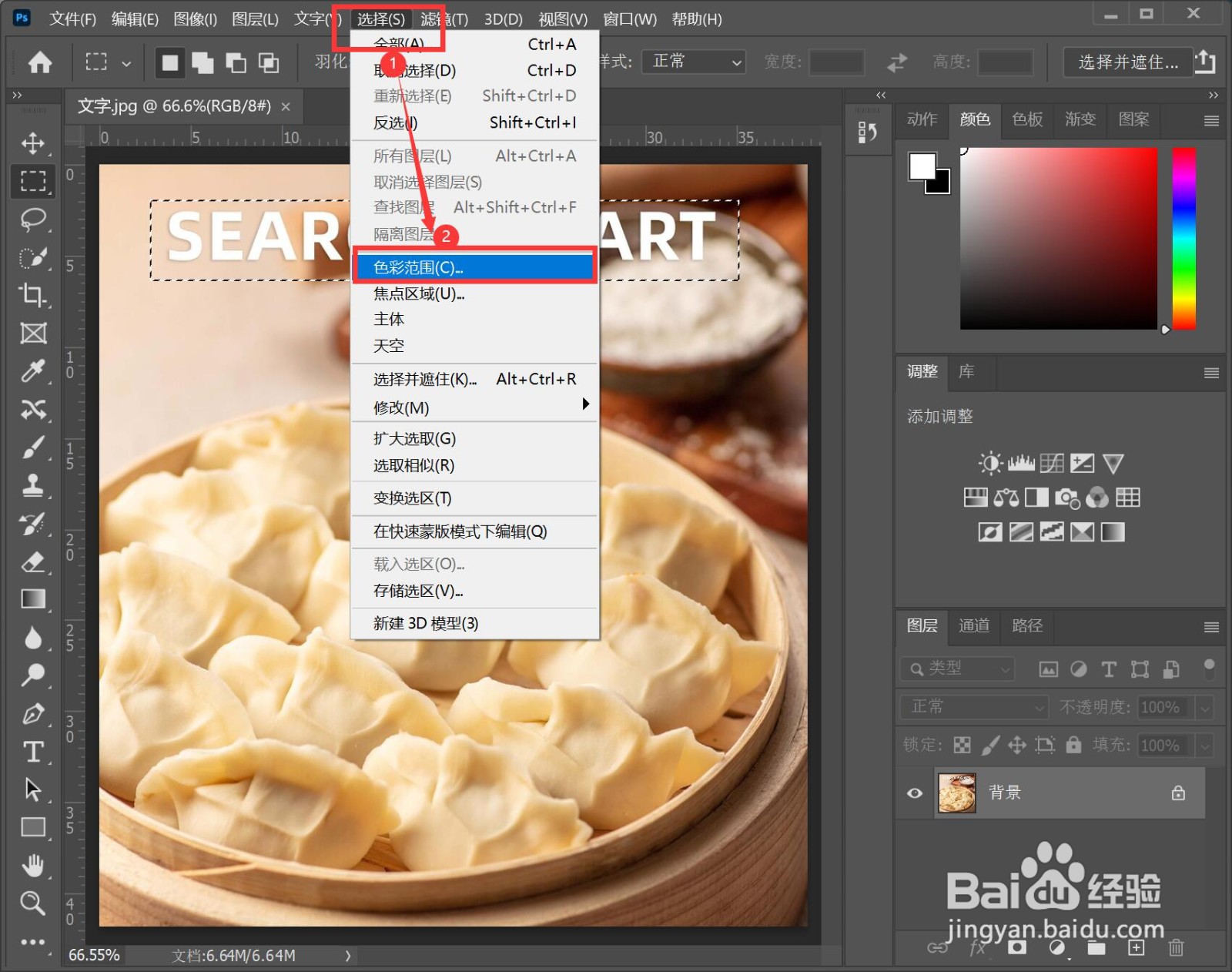Select the Blur tool

tap(32, 638)
